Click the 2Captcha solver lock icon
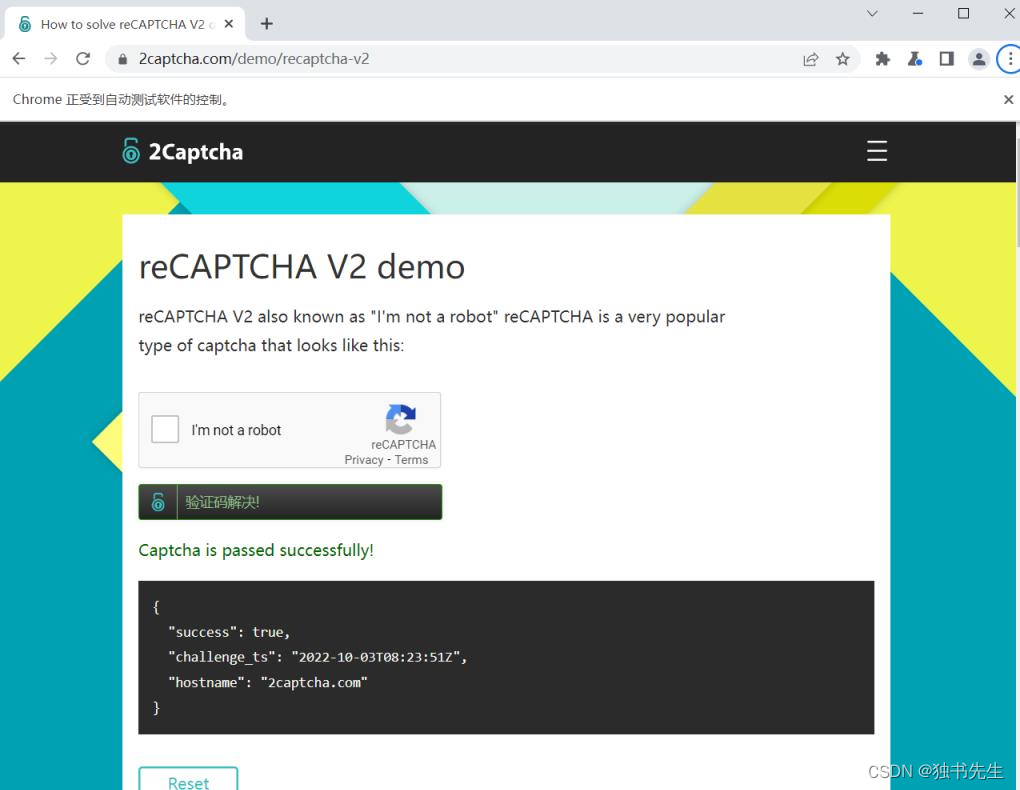This screenshot has width=1020, height=790. click(158, 502)
